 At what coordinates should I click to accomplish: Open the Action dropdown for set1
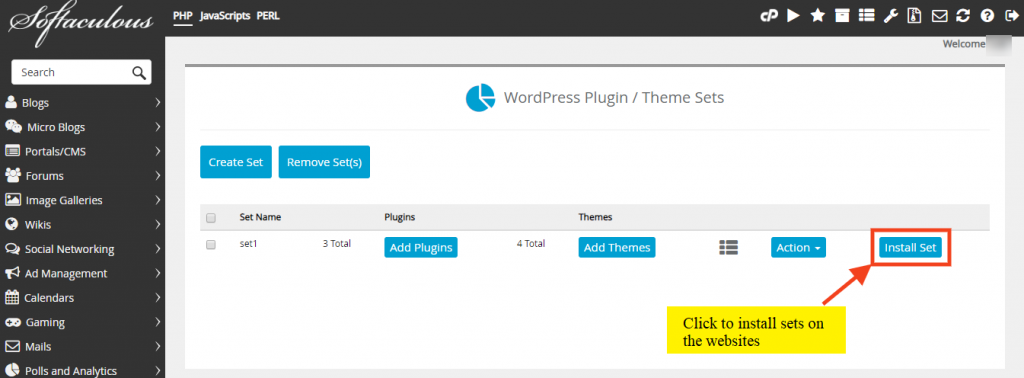coord(798,247)
